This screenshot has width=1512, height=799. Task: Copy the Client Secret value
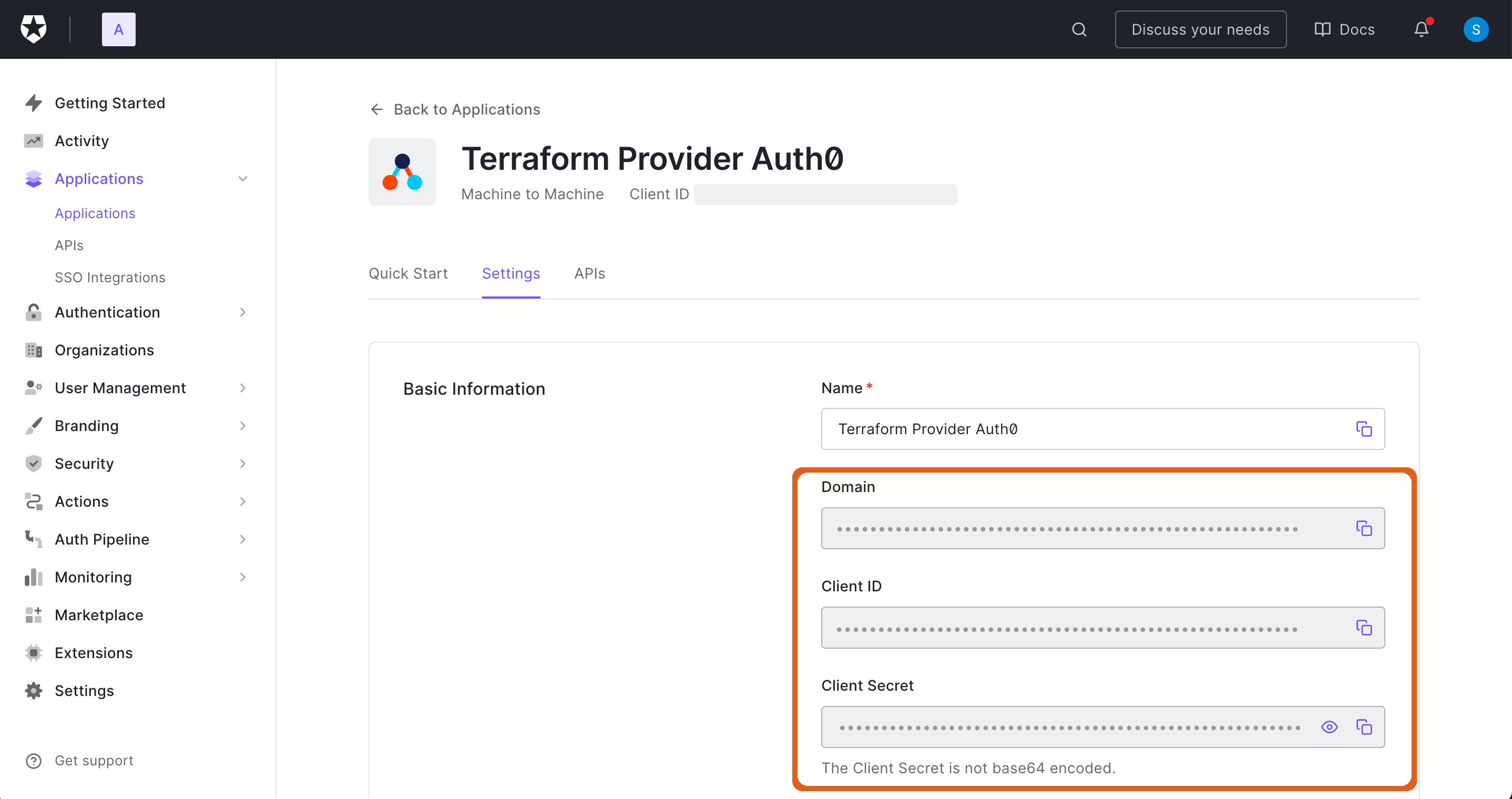click(1364, 727)
